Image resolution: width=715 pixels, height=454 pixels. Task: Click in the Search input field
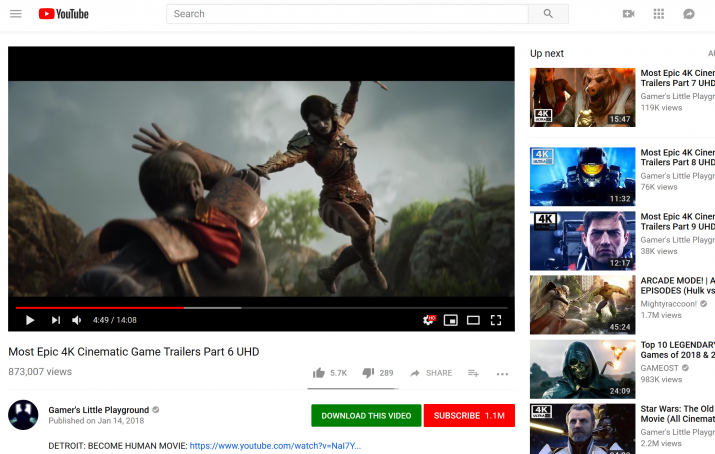[x=347, y=14]
